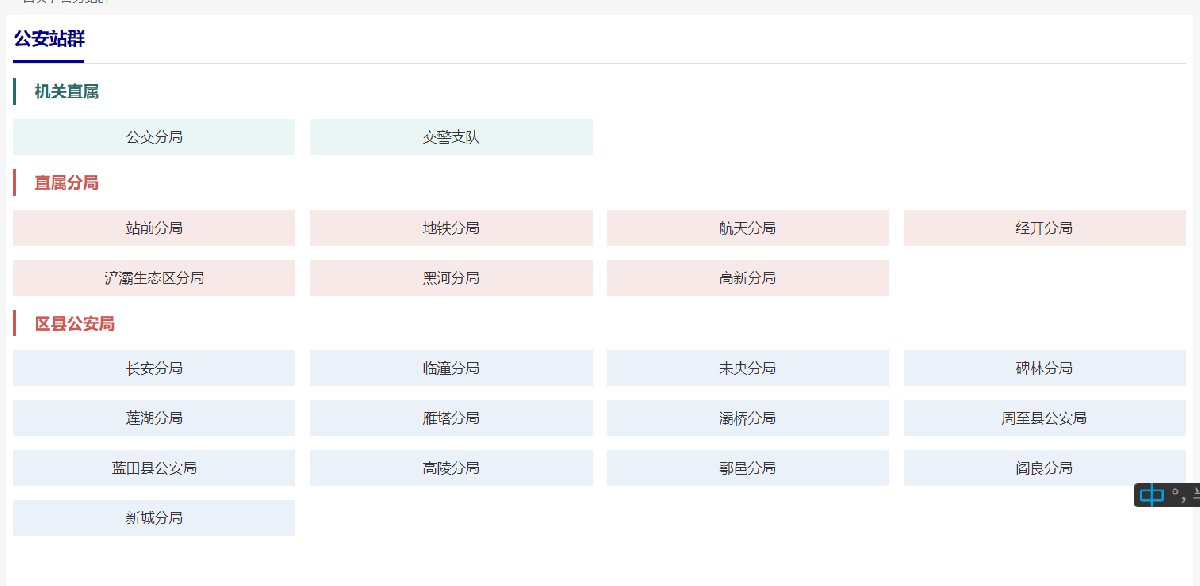Select the 公安站群 tab heading
This screenshot has width=1200, height=586.
pyautogui.click(x=49, y=40)
